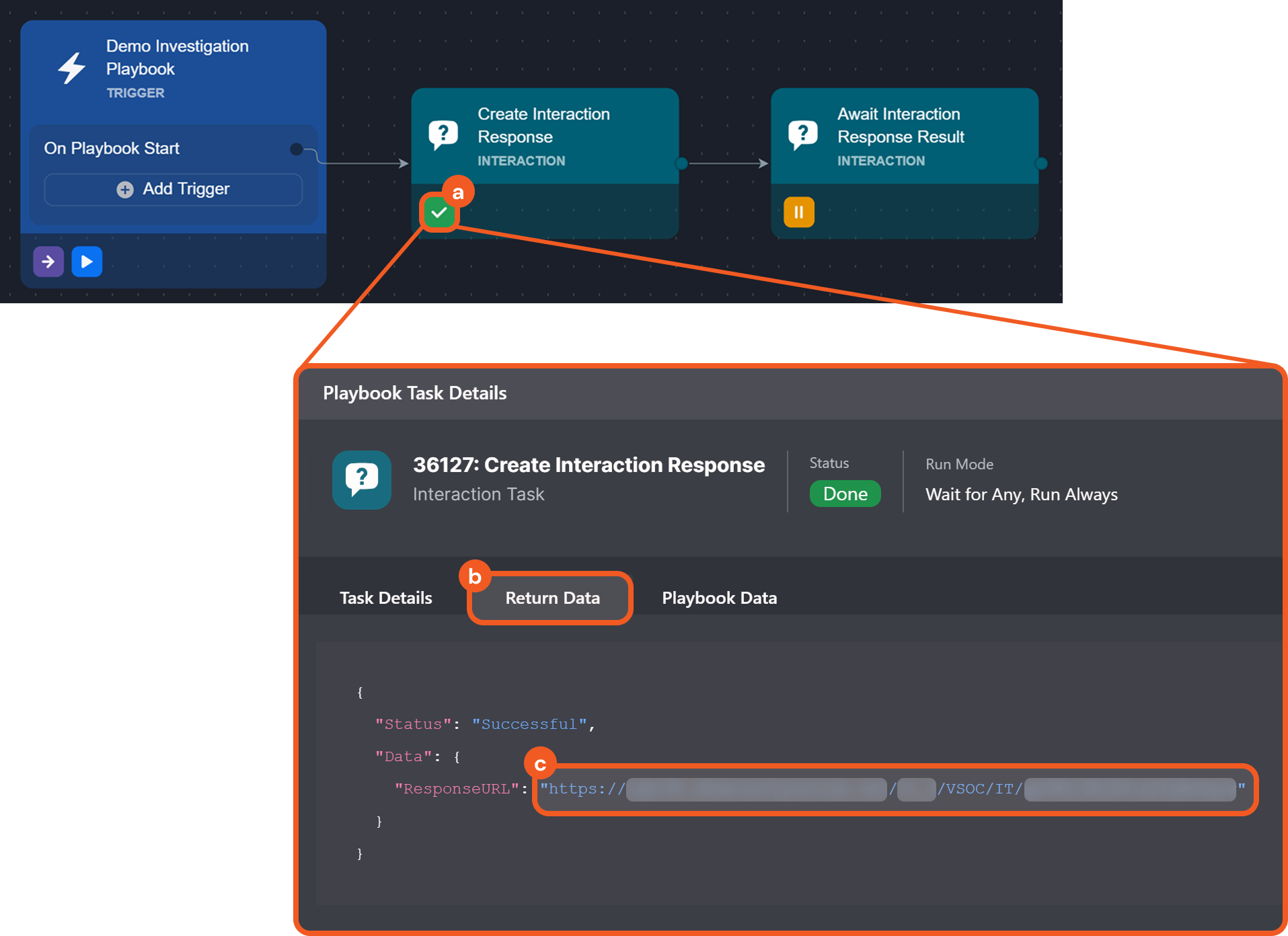The image size is (1288, 936).
Task: Click the lightning bolt trigger icon
Action: click(x=71, y=69)
